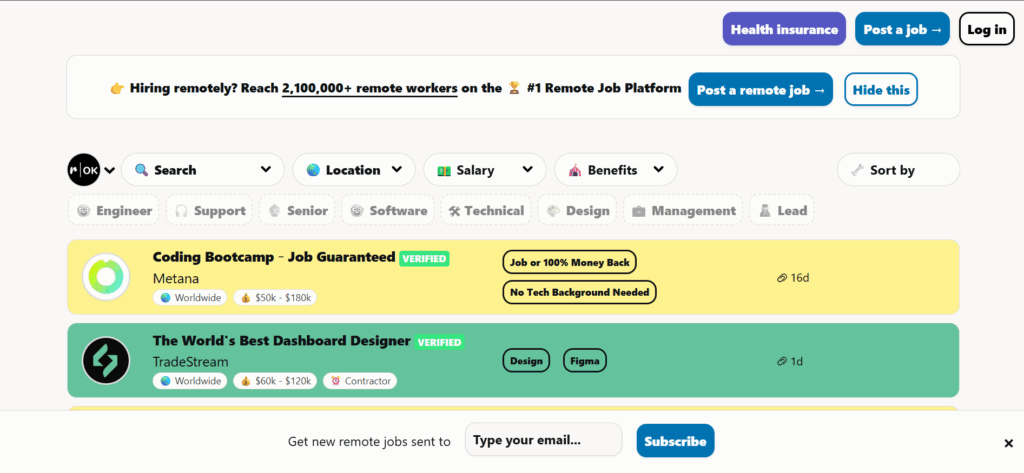The image size is (1024, 473).
Task: Close the email subscribe bar
Action: pos(1008,443)
